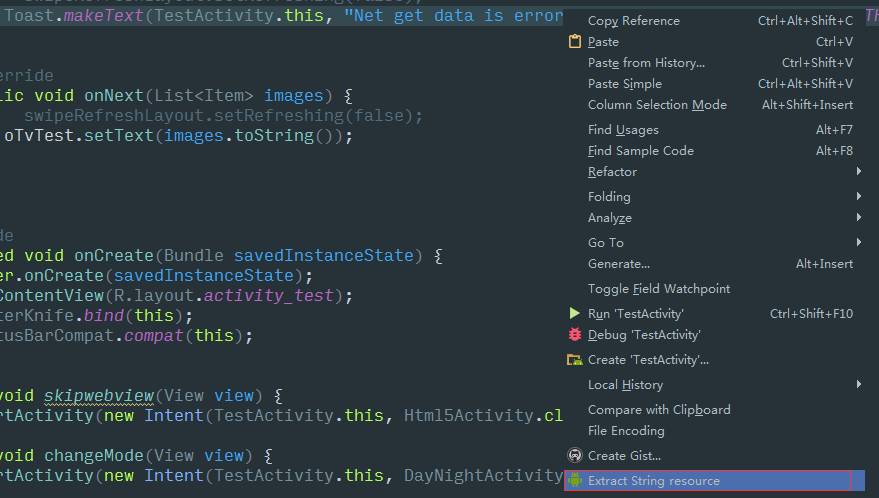
Task: Expand the Go To submenu arrow
Action: (859, 242)
